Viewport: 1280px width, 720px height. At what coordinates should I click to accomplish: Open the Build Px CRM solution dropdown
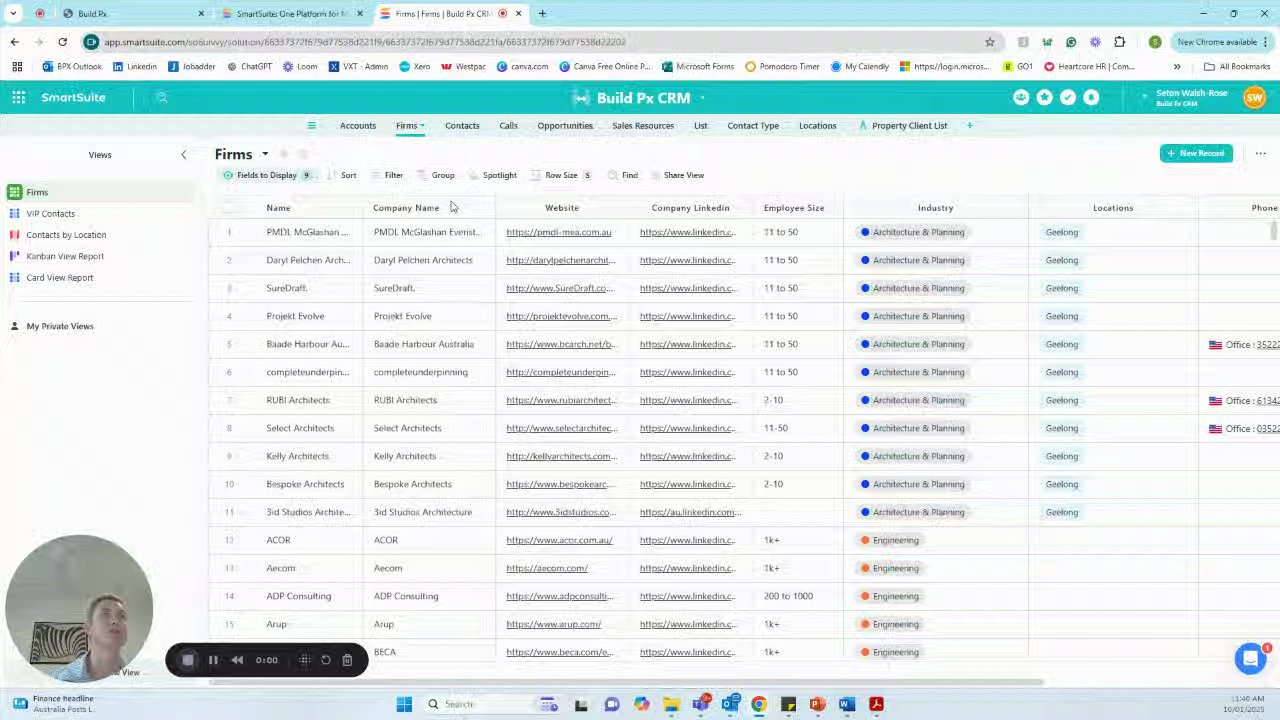pyautogui.click(x=702, y=98)
